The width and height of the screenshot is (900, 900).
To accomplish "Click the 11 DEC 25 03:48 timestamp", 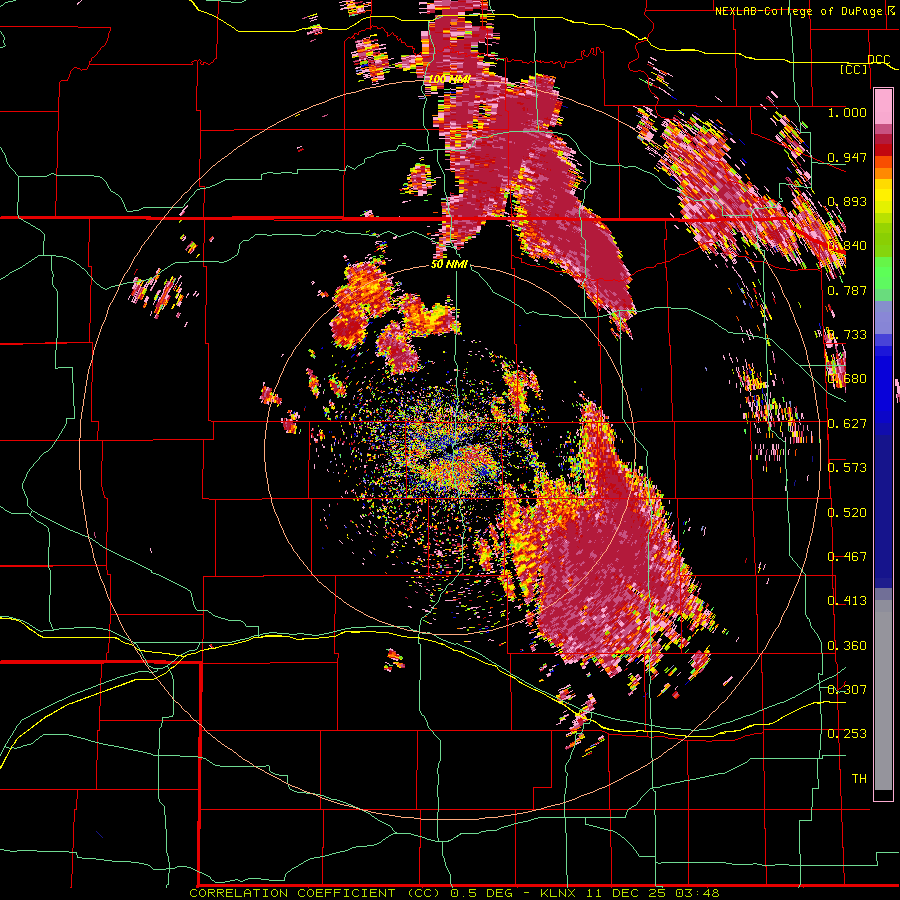I will pyautogui.click(x=653, y=893).
